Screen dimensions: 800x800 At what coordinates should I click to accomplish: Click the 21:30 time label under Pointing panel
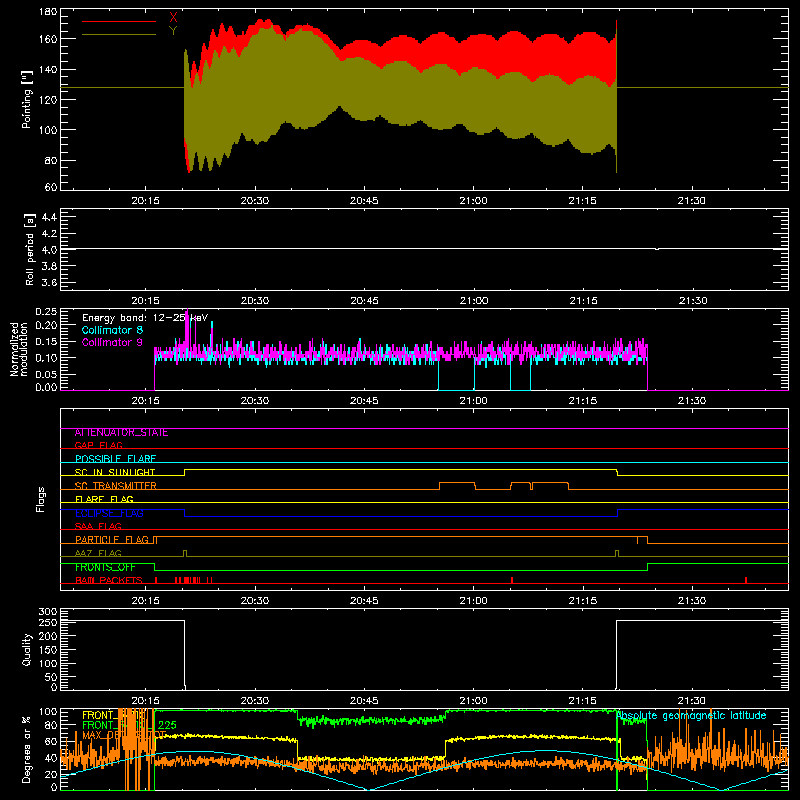pos(692,201)
